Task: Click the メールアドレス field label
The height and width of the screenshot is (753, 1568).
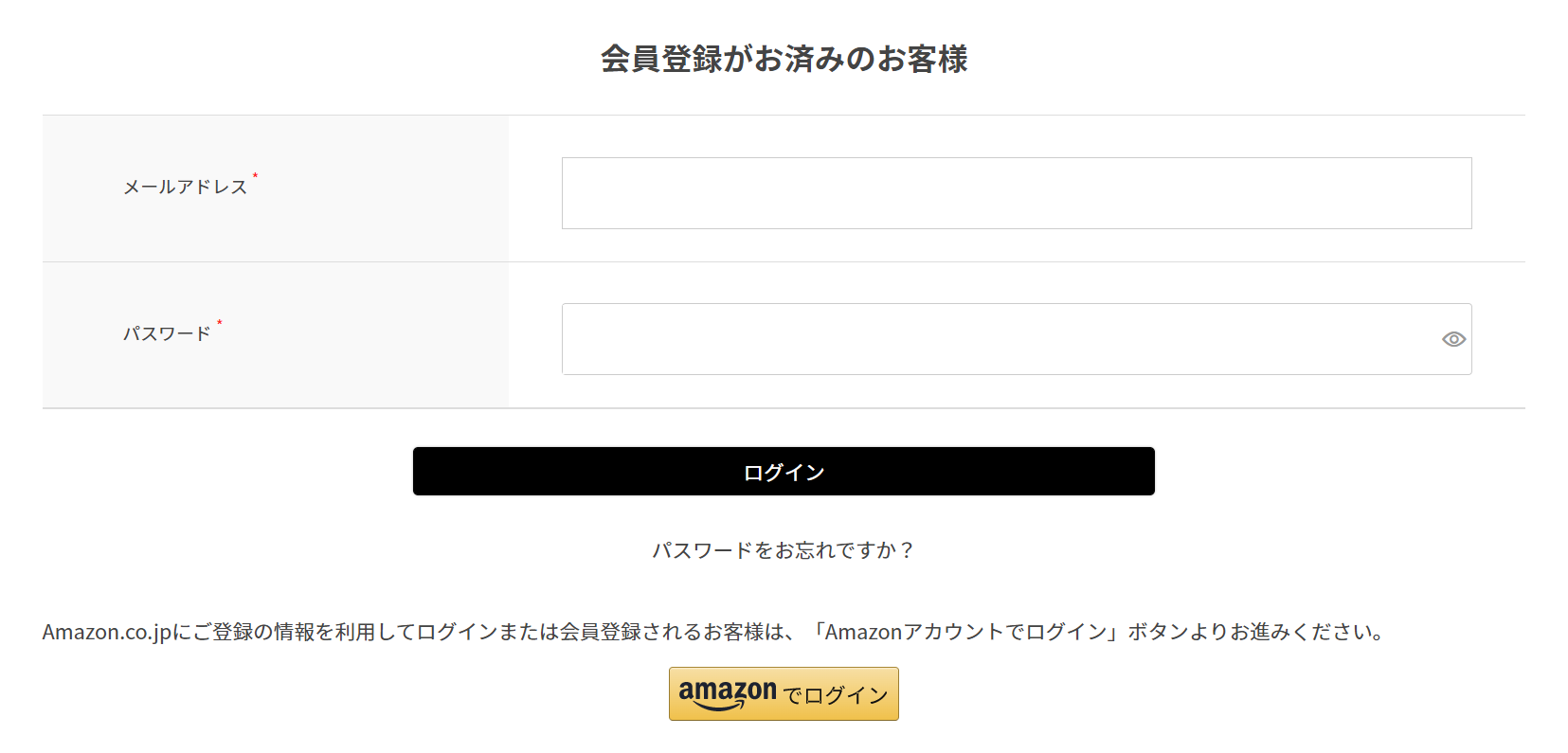Action: click(186, 188)
